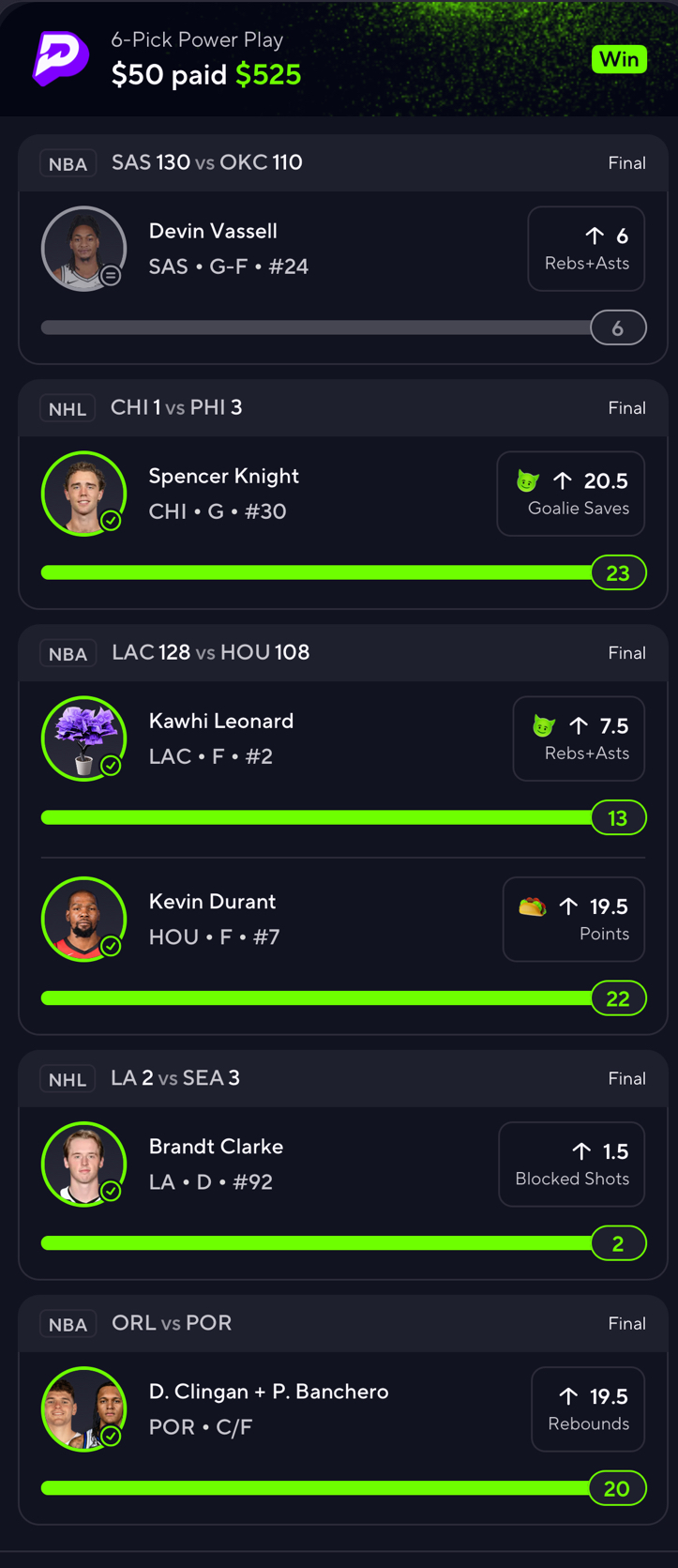This screenshot has width=678, height=1568.
Task: Click the taco icon on Kevin Durant
Action: (x=533, y=906)
